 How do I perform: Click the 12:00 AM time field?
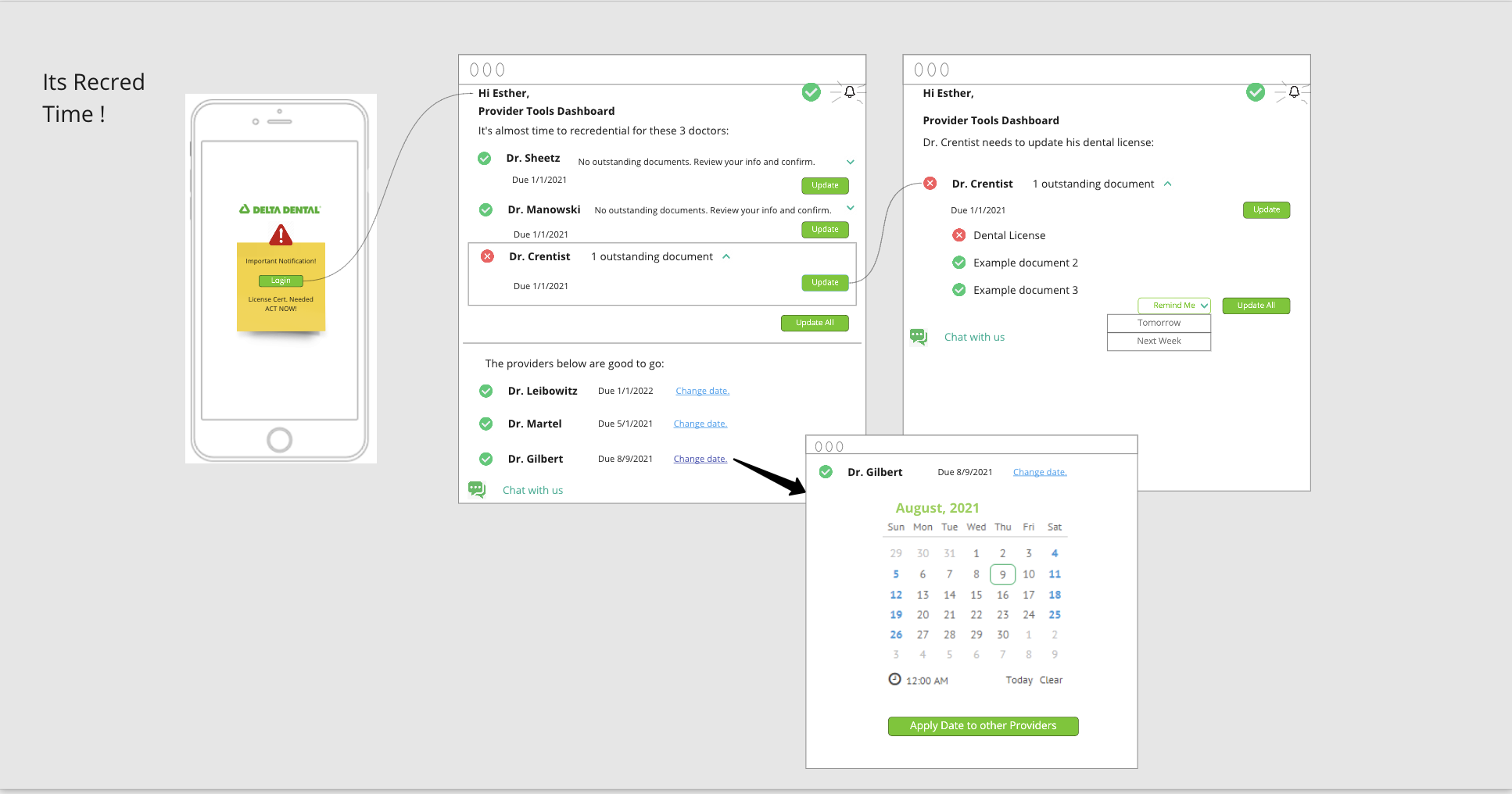[927, 681]
